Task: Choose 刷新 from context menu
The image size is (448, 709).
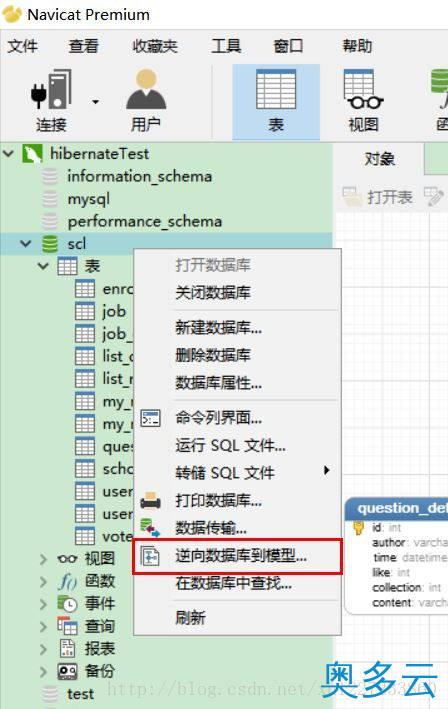Action: coord(237,618)
